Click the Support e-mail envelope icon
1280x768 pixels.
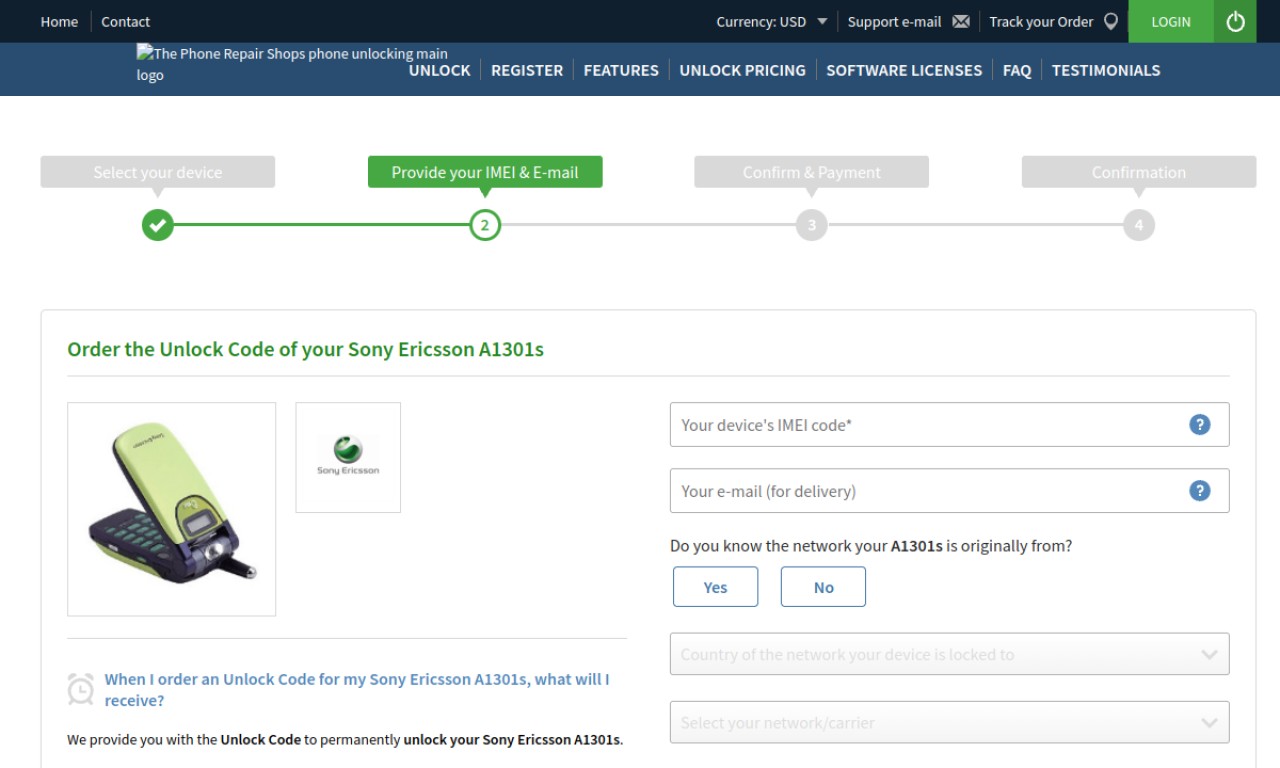point(961,22)
